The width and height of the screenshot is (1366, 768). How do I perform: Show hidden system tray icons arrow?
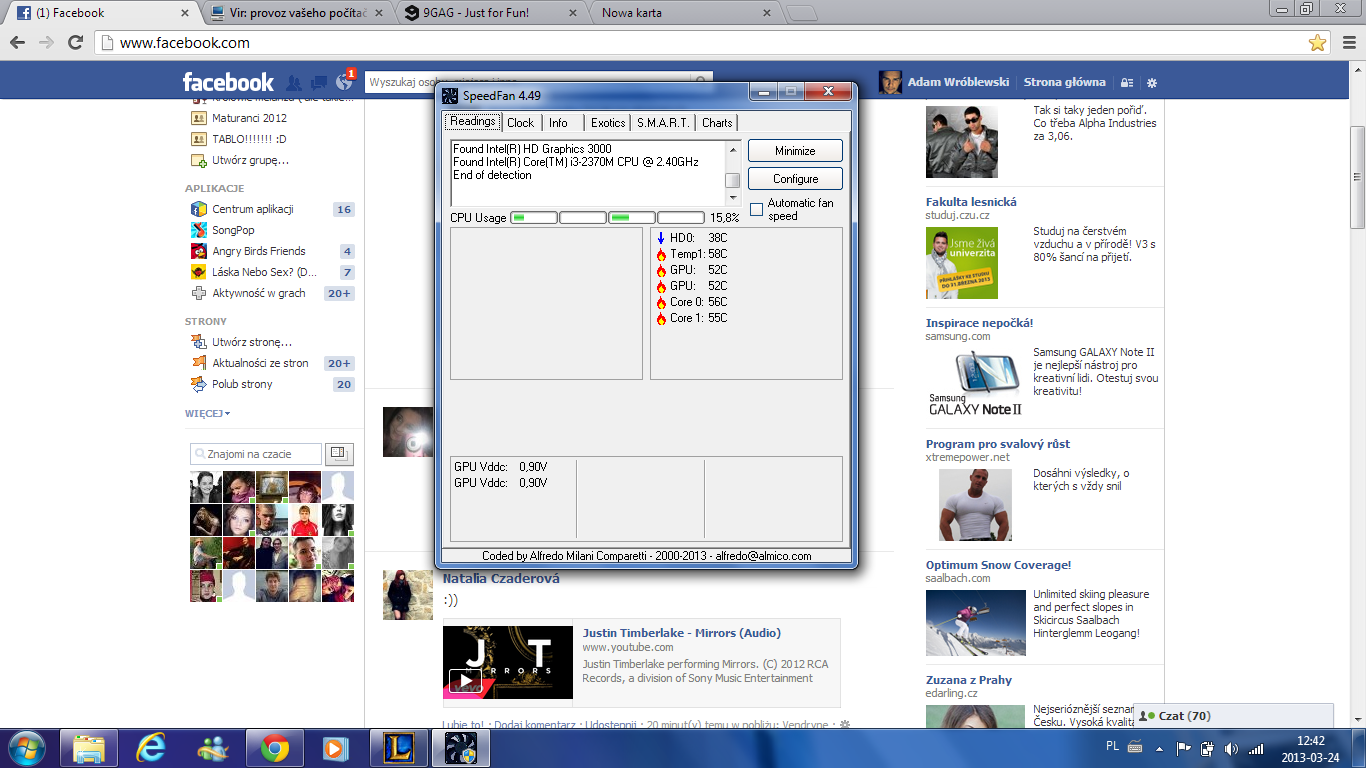tap(1161, 748)
